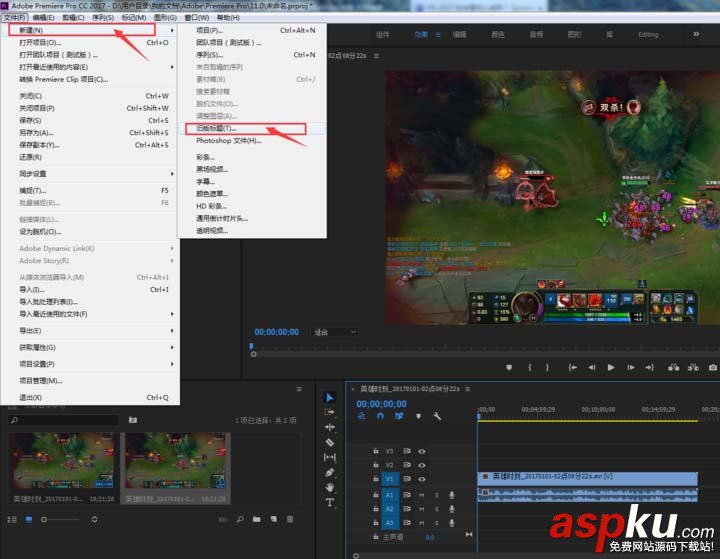Toggle timeline Snap magnet icon
The width and height of the screenshot is (720, 559).
pyautogui.click(x=380, y=416)
